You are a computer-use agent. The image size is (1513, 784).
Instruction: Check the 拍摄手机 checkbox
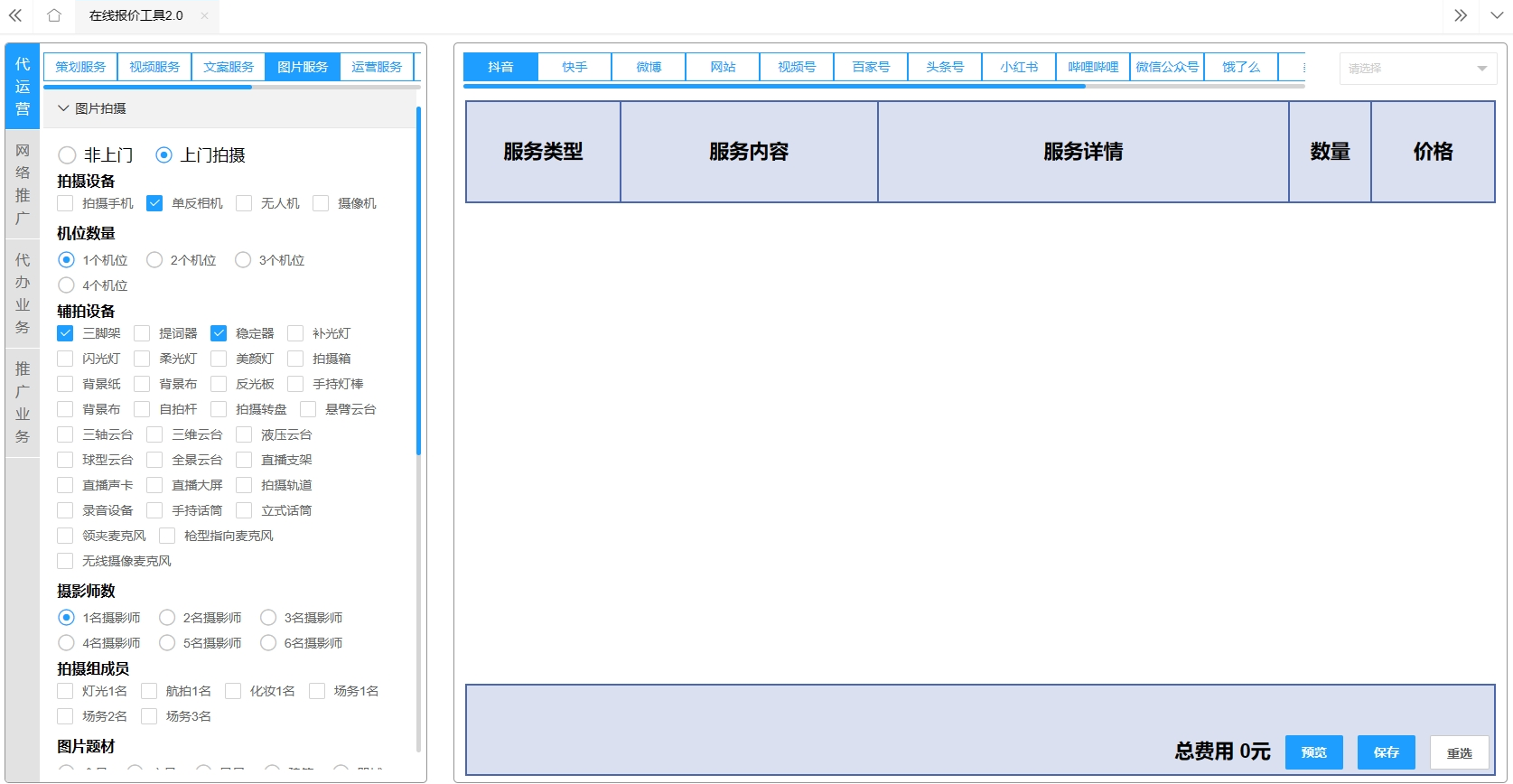(65, 203)
